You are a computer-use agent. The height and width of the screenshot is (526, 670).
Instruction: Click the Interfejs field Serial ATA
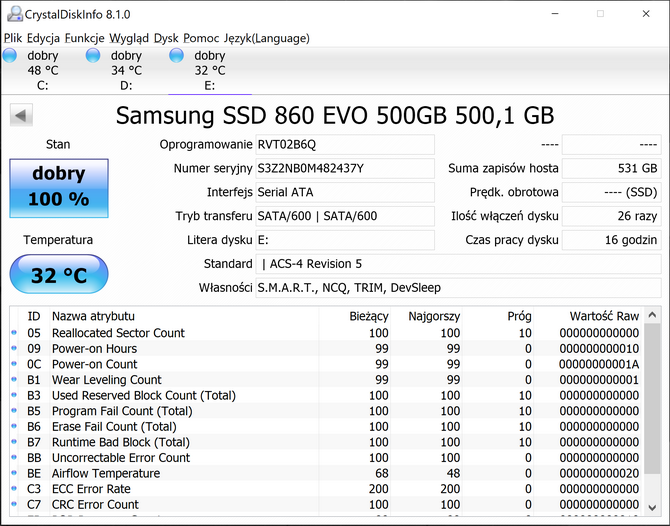345,192
